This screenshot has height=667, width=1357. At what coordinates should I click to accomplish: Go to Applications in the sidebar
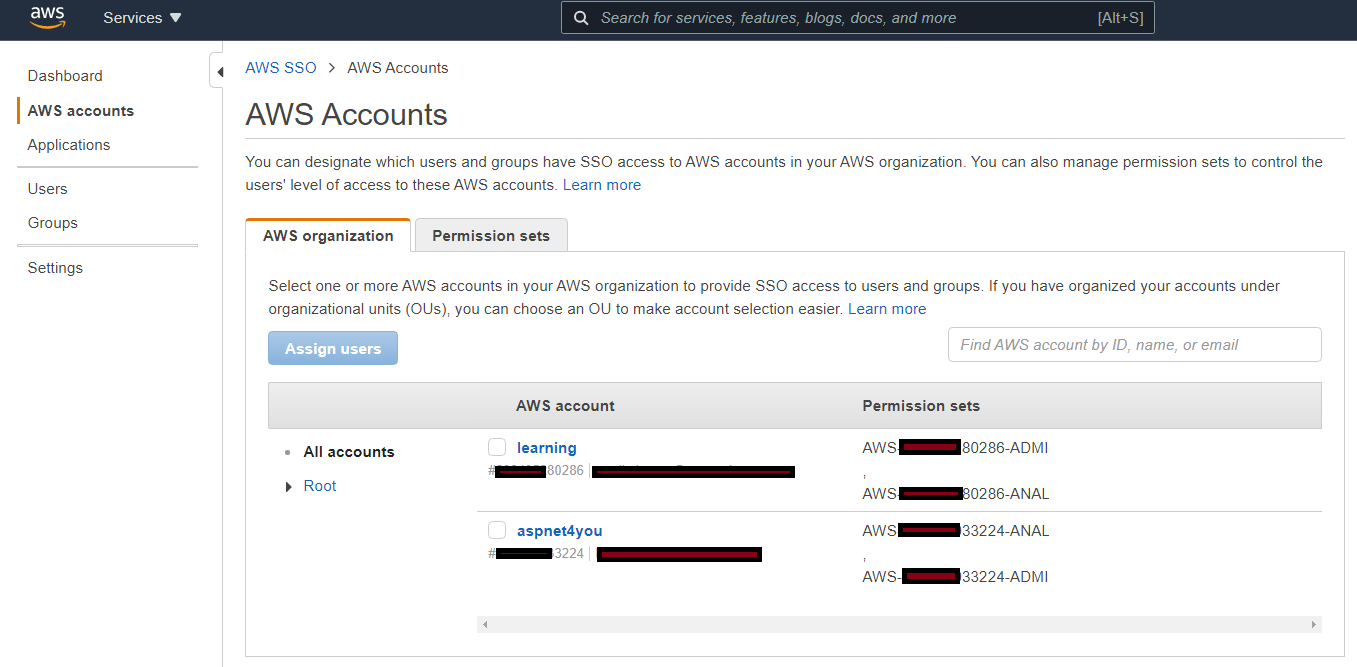pos(69,145)
